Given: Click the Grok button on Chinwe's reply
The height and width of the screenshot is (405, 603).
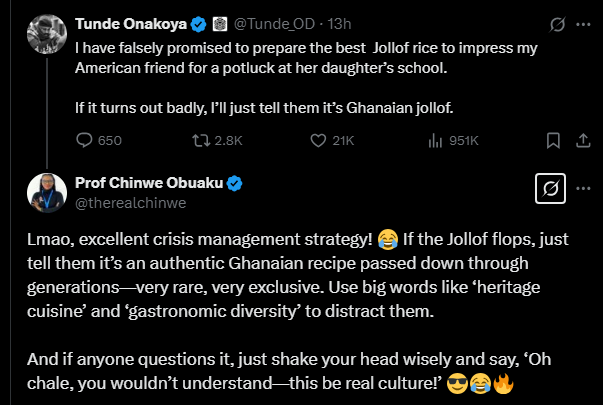Looking at the screenshot, I should click(x=550, y=188).
